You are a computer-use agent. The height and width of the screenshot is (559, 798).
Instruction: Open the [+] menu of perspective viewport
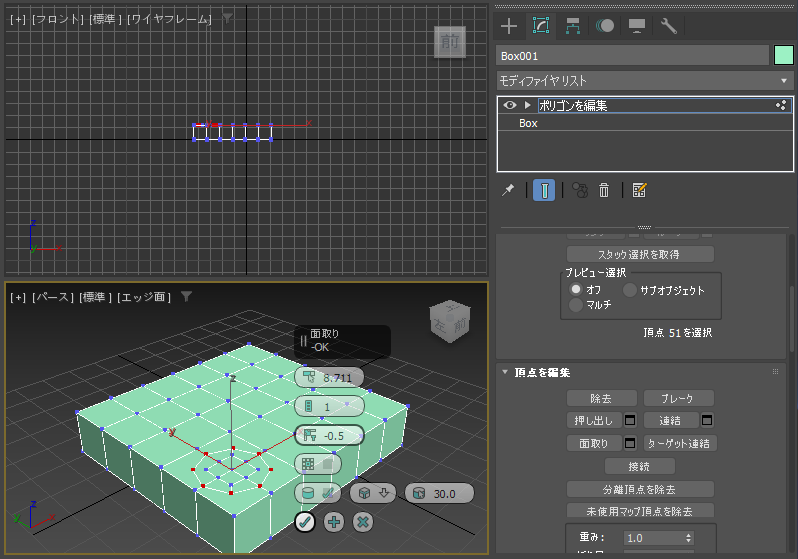coord(18,297)
